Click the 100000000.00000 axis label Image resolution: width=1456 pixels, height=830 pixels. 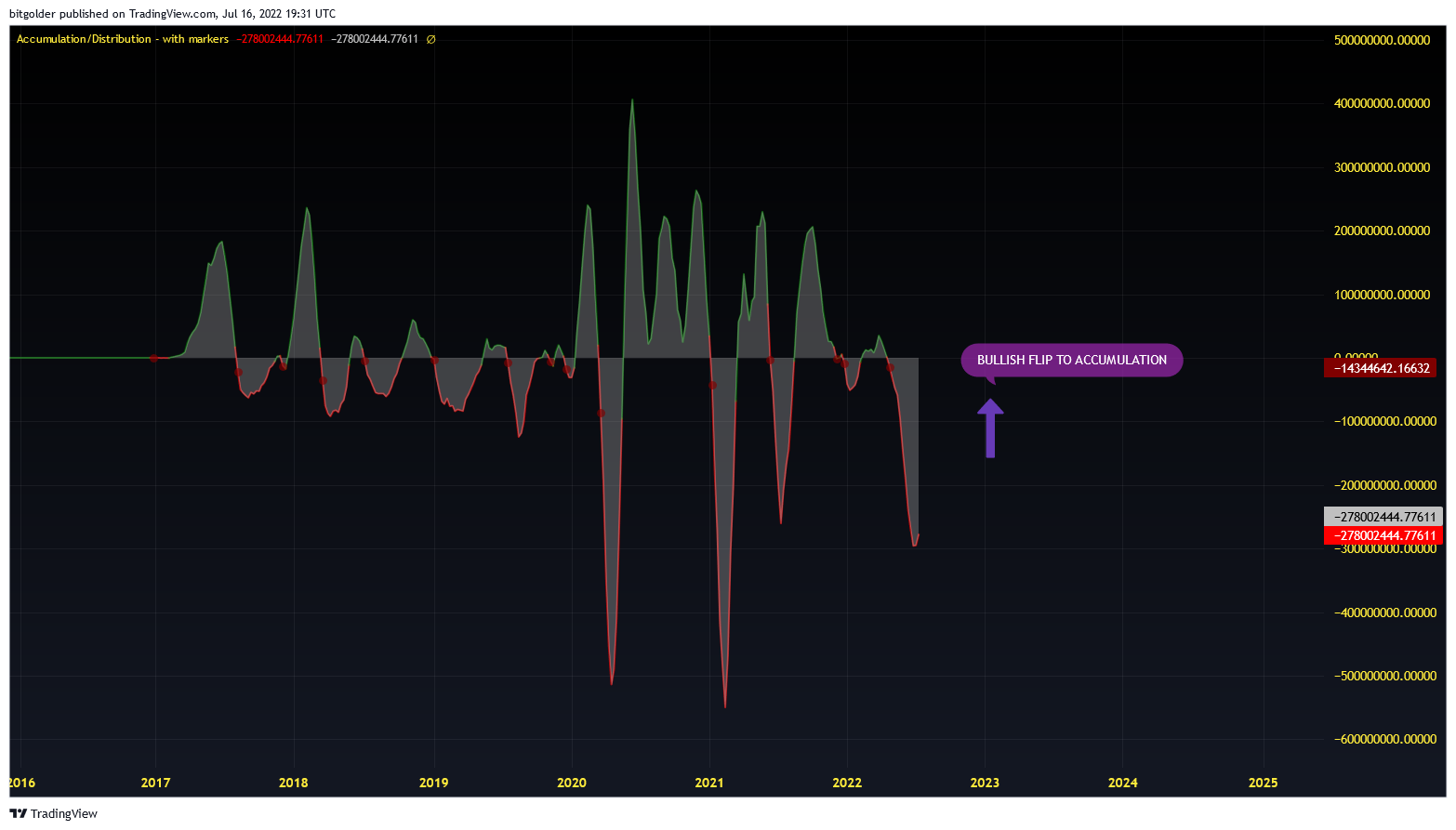point(1382,295)
